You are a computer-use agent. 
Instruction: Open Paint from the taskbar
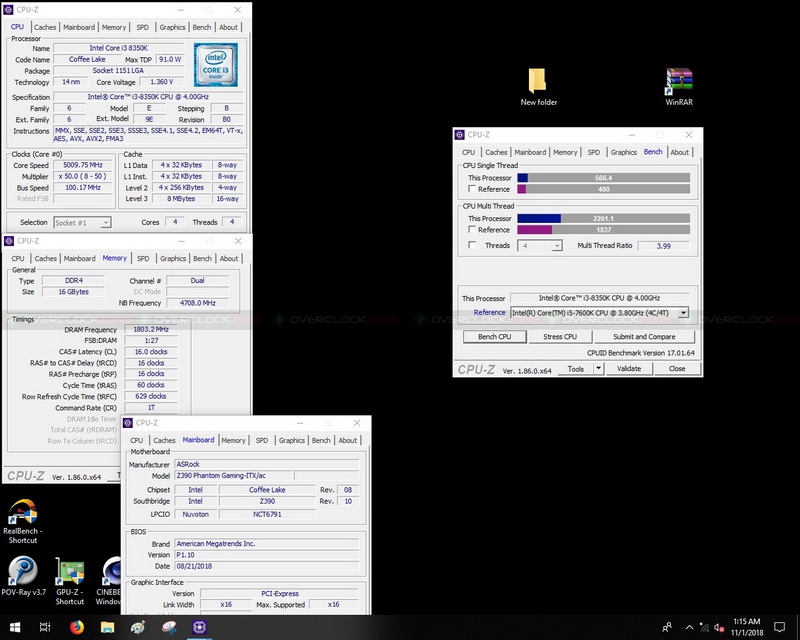pyautogui.click(x=138, y=627)
